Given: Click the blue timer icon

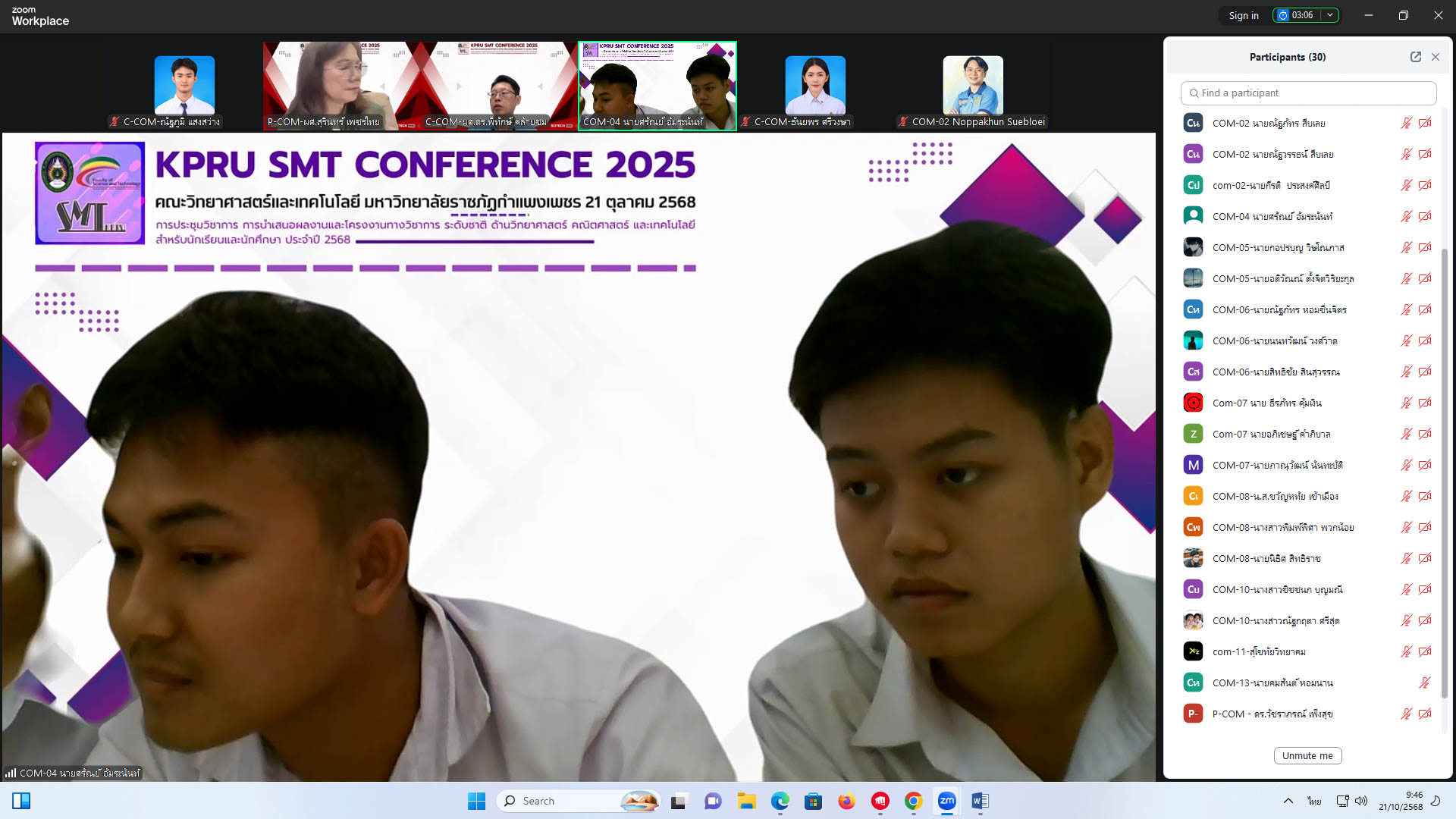Looking at the screenshot, I should click(1283, 15).
